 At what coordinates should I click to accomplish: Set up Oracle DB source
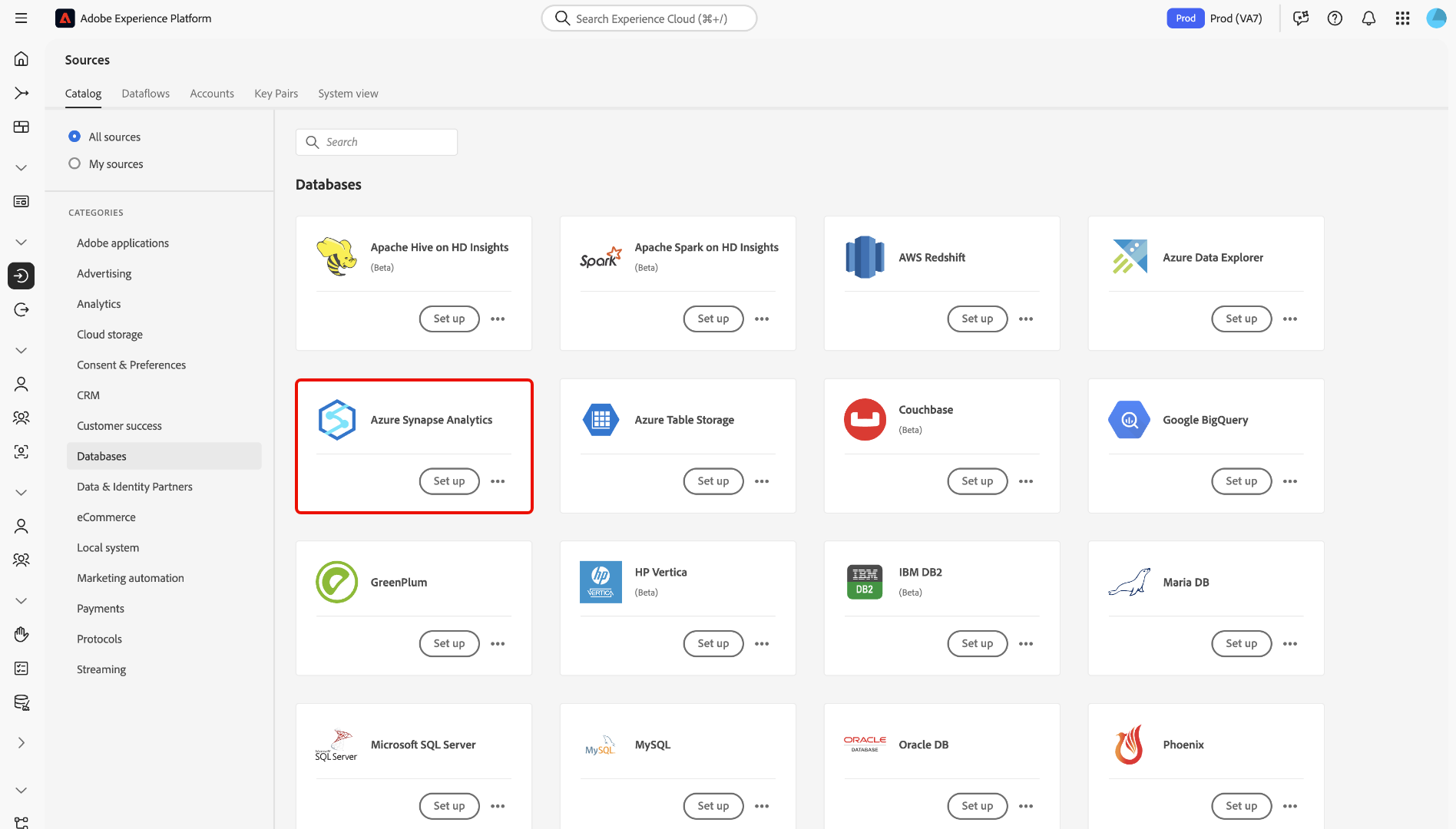(x=978, y=806)
